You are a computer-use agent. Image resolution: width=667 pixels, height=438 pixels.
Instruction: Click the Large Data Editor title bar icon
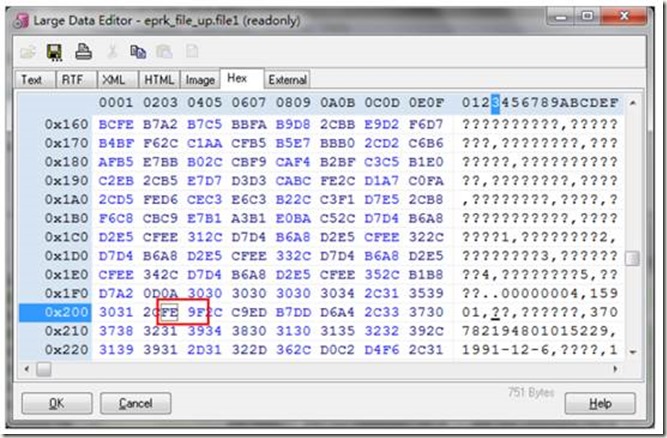tap(21, 20)
